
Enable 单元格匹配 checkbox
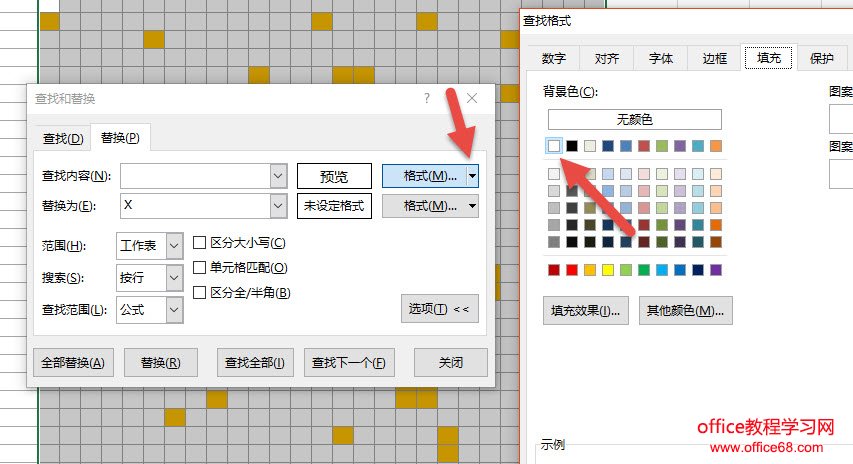(x=200, y=268)
